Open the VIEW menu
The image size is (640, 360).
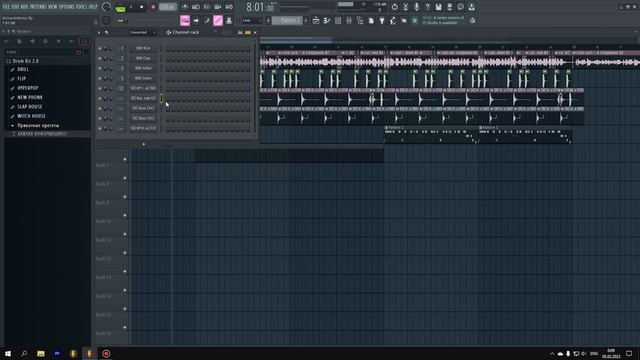tap(53, 7)
